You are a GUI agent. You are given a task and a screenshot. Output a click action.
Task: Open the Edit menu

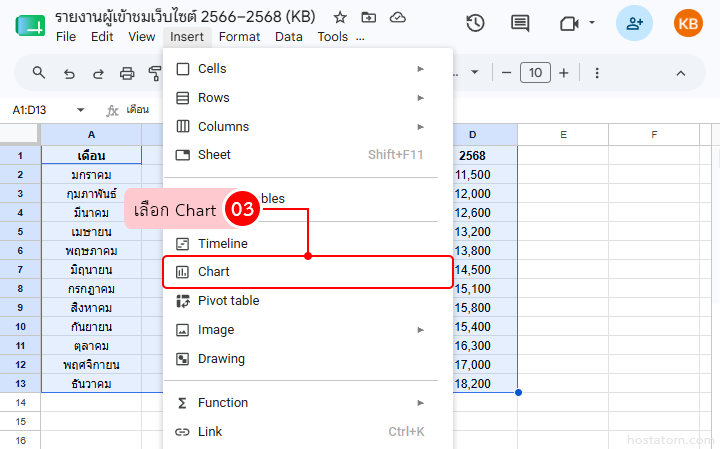click(102, 37)
